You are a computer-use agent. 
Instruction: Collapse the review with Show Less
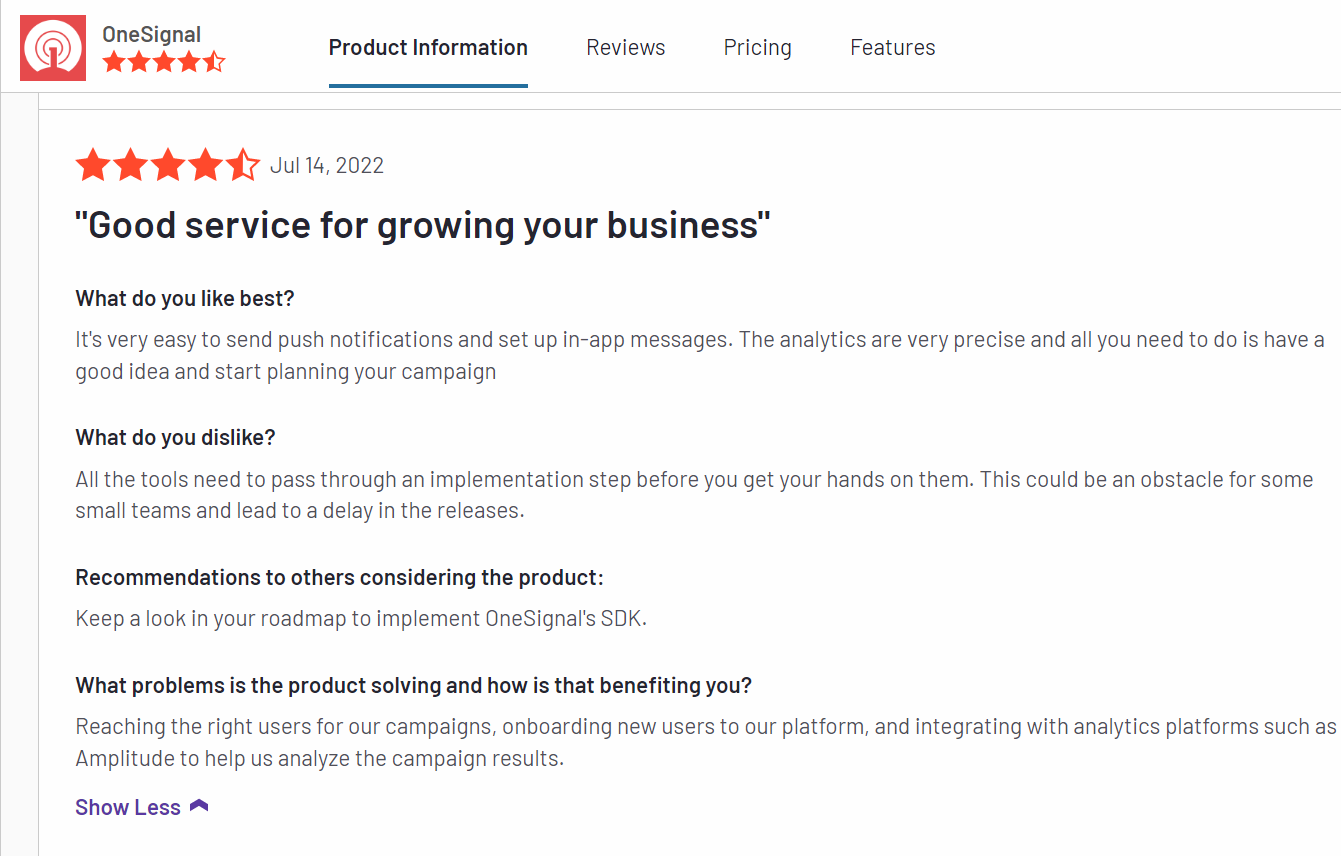(142, 807)
